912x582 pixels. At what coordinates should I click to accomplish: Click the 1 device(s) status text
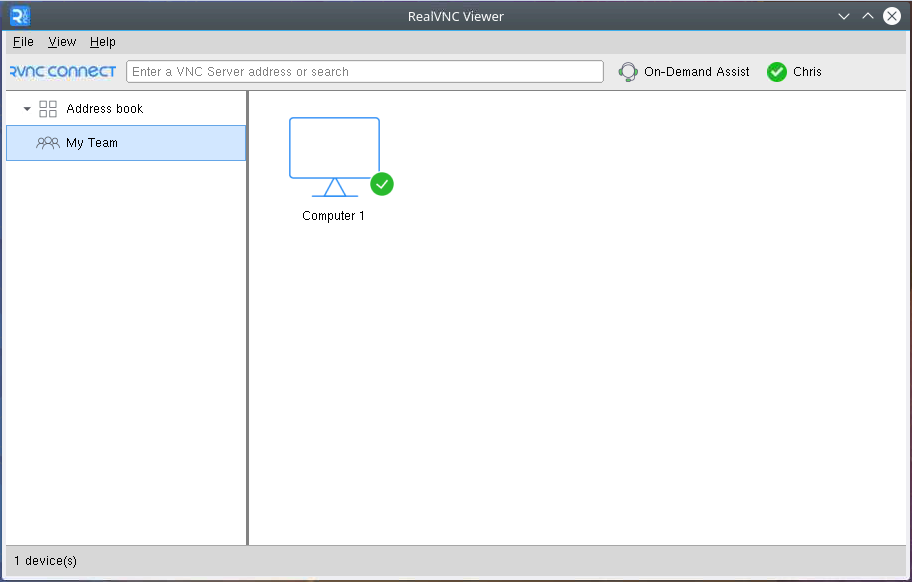coord(45,560)
